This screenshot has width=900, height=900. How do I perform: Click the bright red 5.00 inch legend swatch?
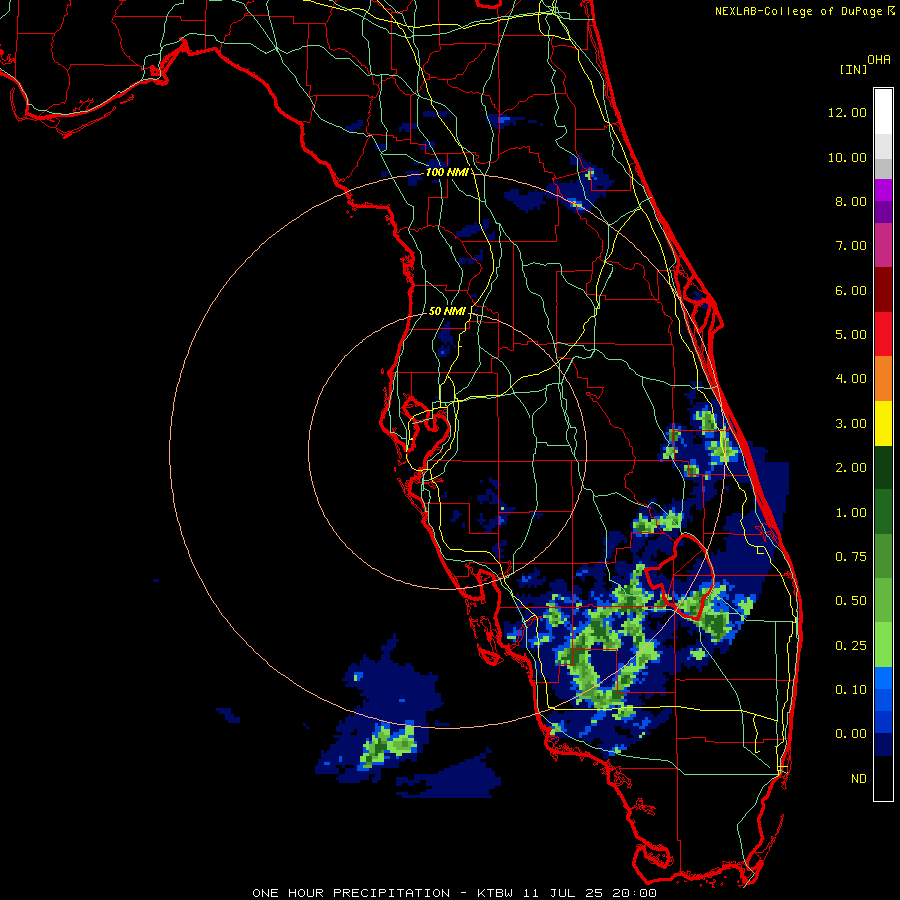[883, 334]
